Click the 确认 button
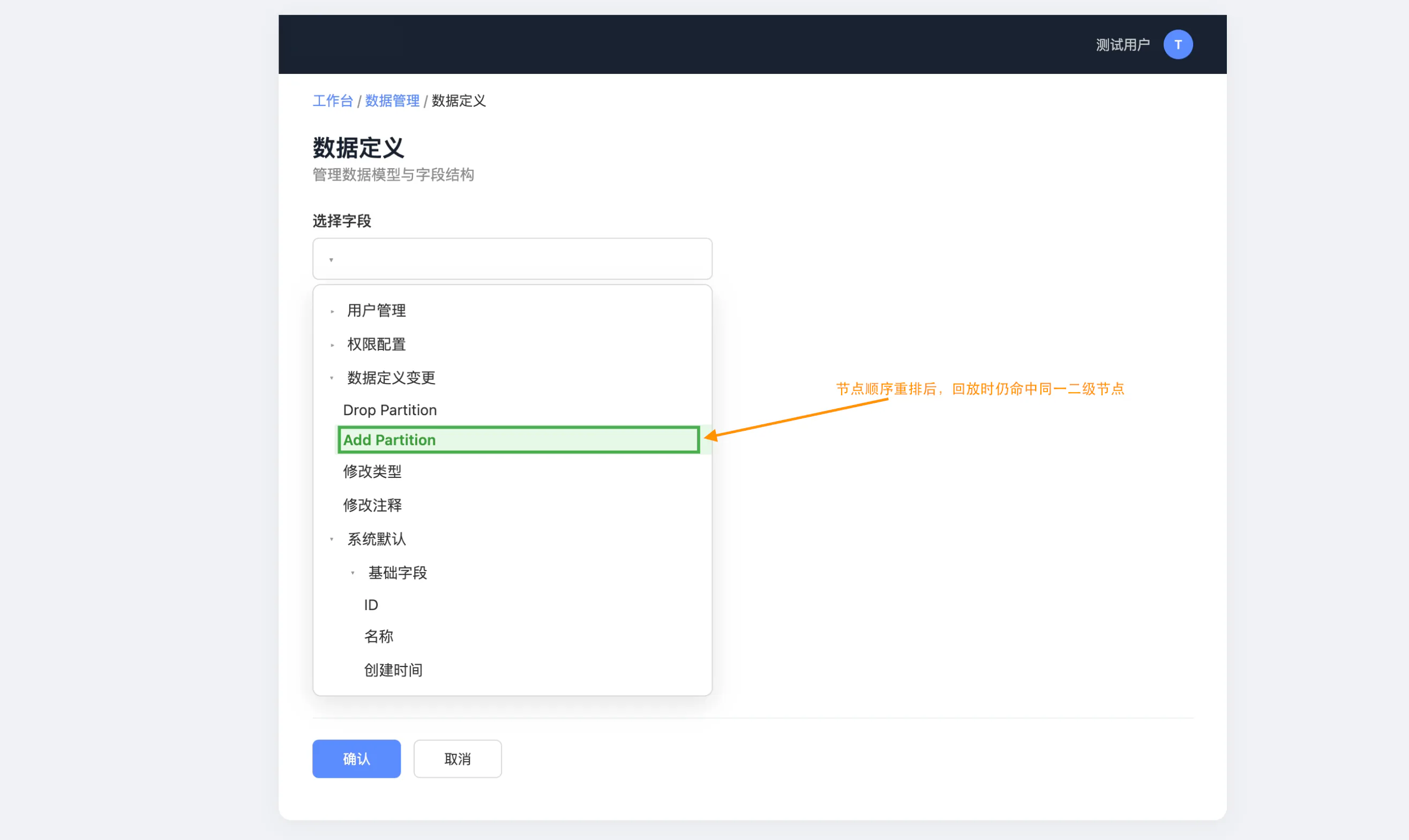1409x840 pixels. (x=357, y=759)
